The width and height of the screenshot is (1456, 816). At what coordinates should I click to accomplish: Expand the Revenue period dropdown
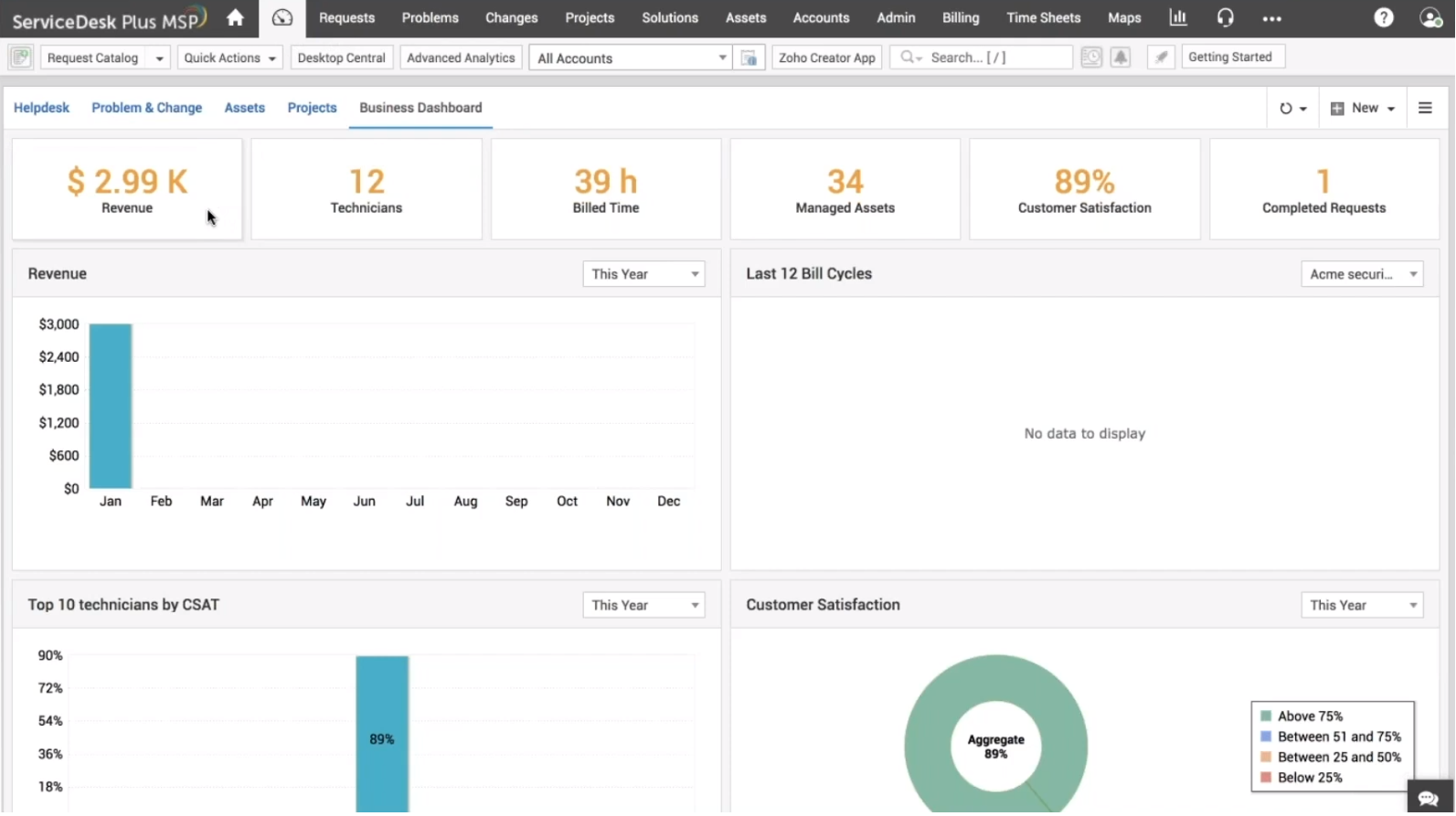643,274
